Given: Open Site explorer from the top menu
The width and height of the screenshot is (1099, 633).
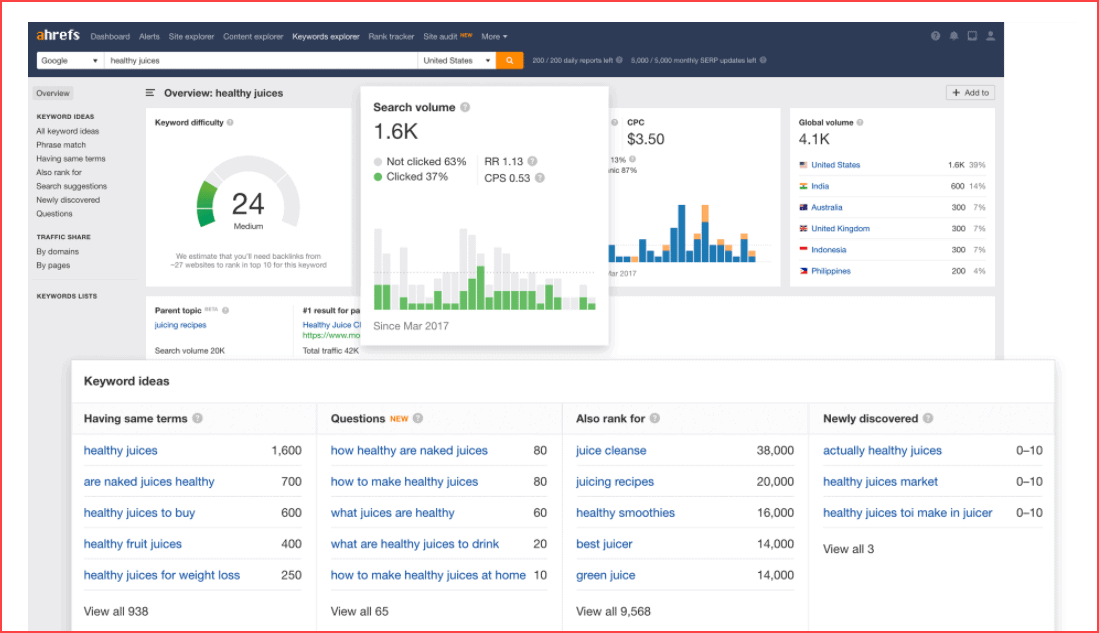Looking at the screenshot, I should click(191, 37).
